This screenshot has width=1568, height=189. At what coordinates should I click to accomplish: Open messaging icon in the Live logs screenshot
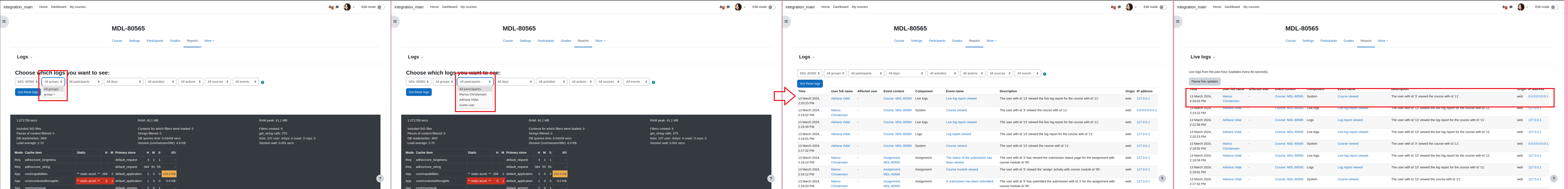pyautogui.click(x=1510, y=7)
